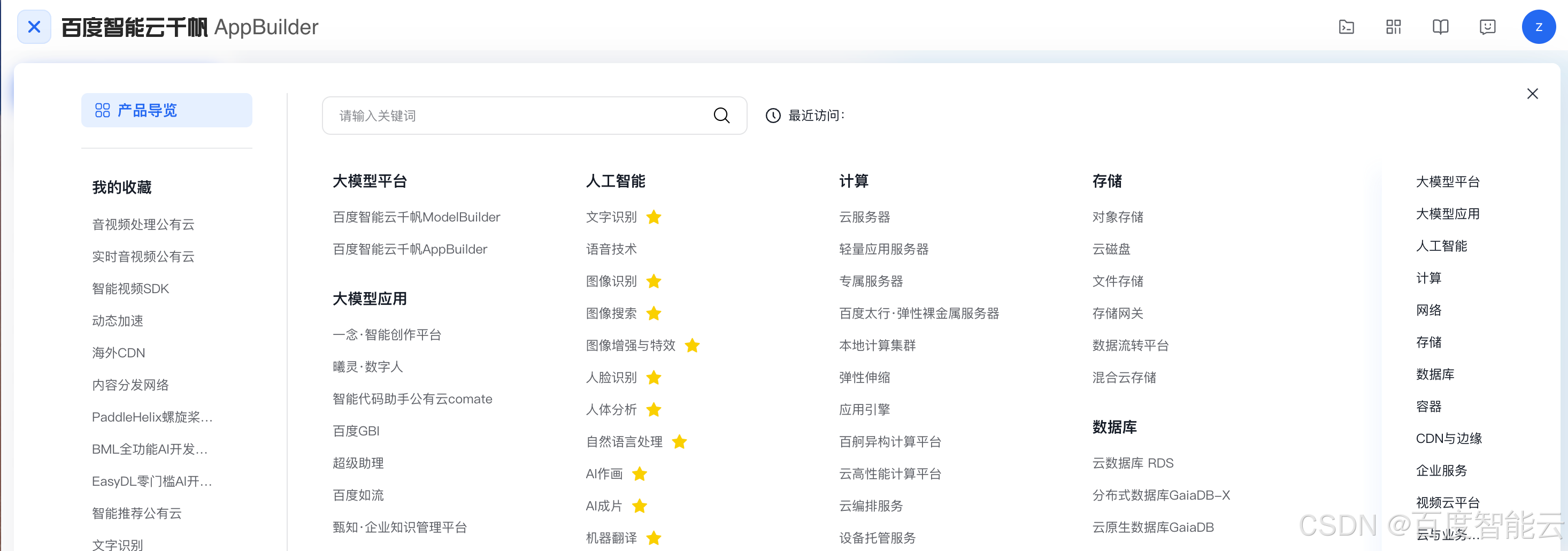Open 智能代码助手公有云comate link

pos(412,399)
